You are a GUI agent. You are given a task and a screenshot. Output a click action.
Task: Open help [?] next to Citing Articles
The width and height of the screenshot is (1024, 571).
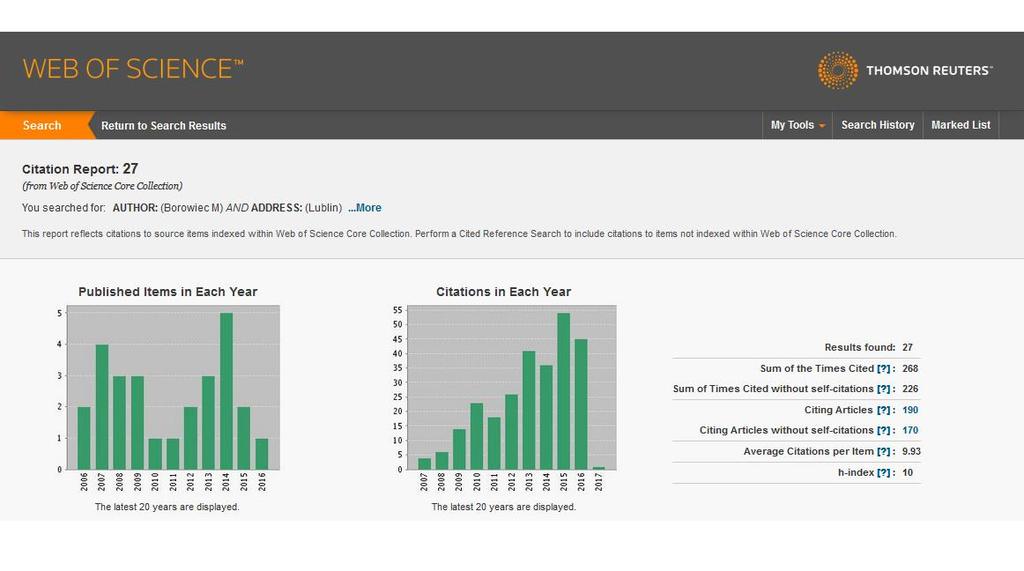point(884,410)
